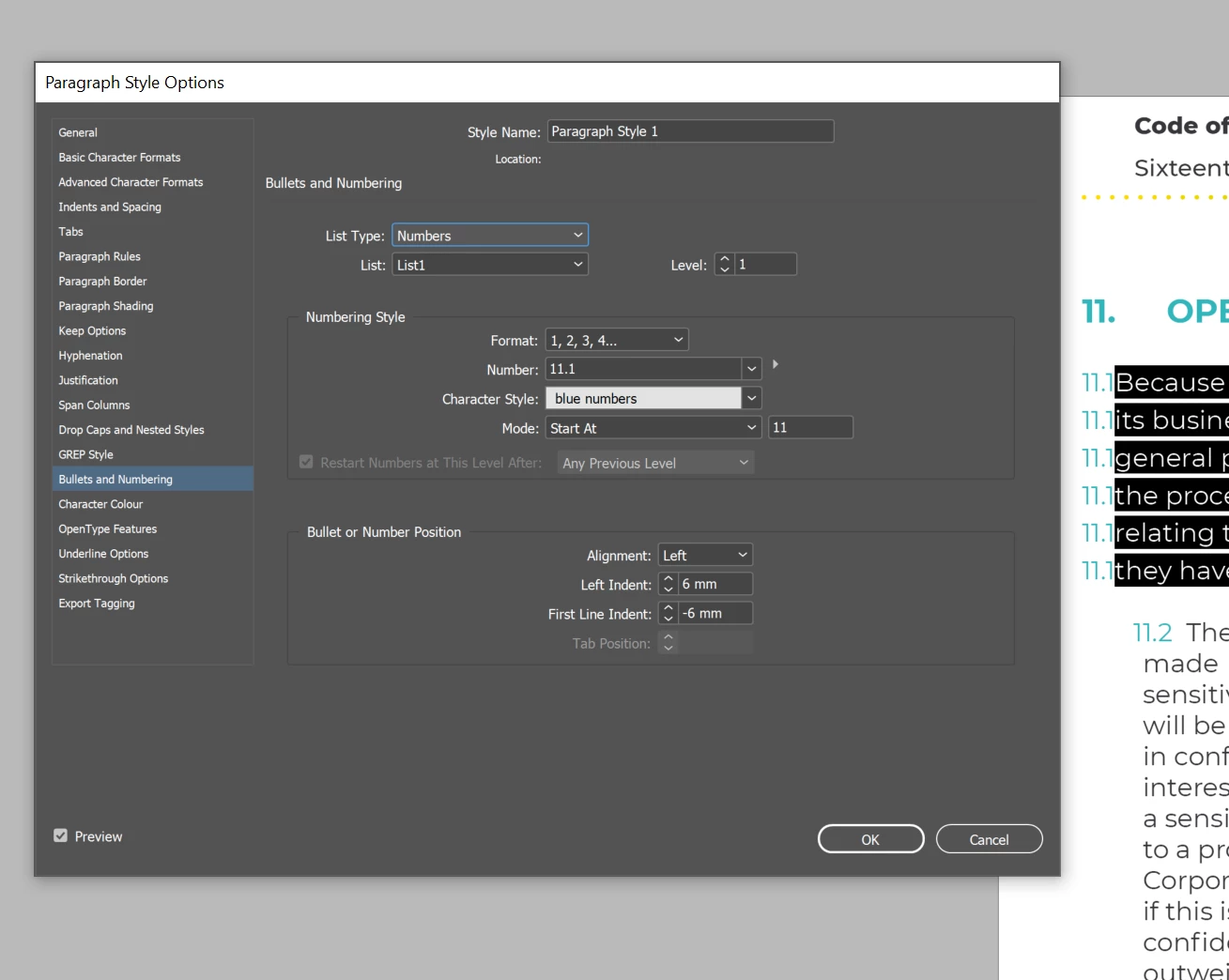
Task: Open the List Type dropdown
Action: coord(490,235)
